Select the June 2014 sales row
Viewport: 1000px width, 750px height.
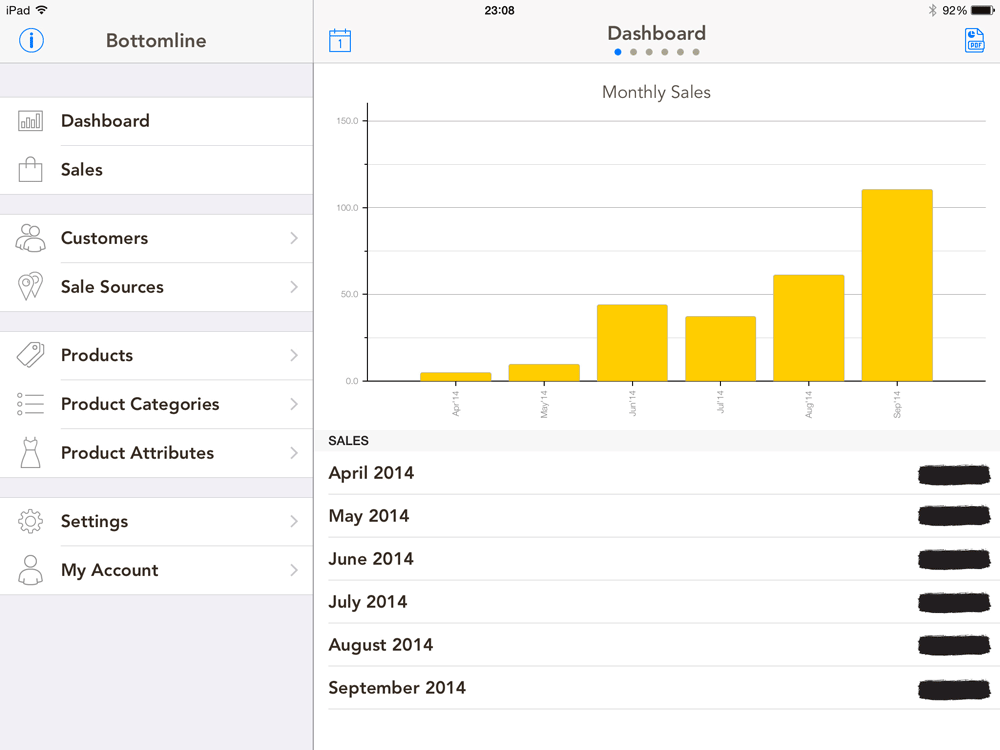click(658, 559)
